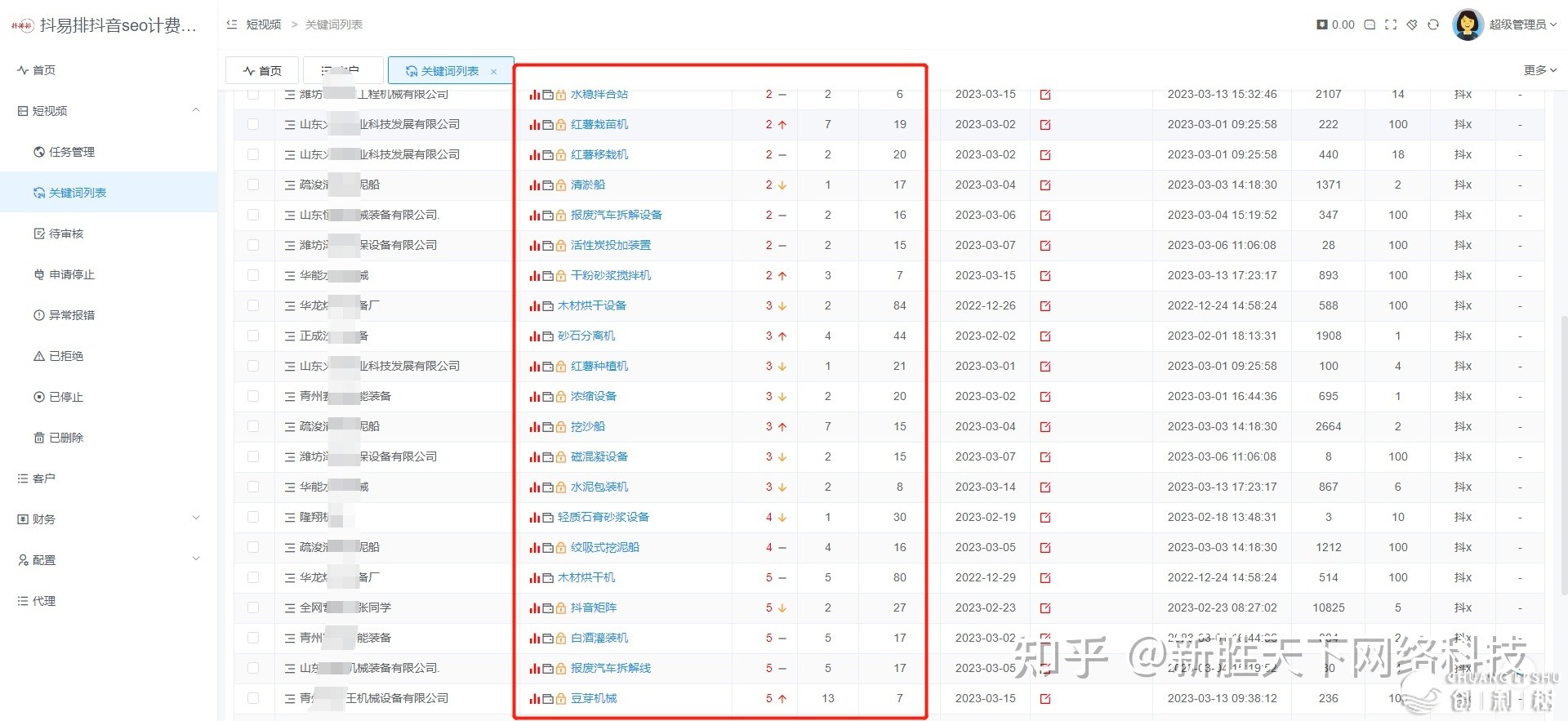Select the checkbox for the 木材烘干设备 row
The height and width of the screenshot is (721, 1568).
[253, 306]
